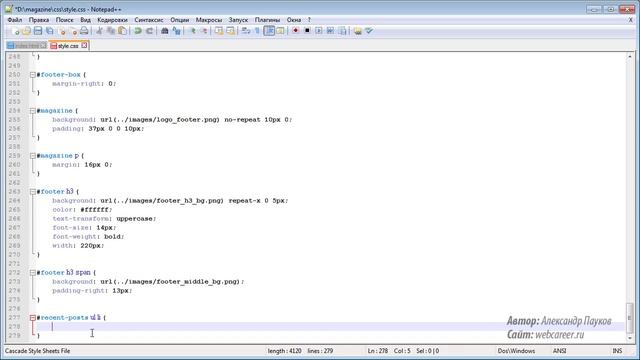Viewport: 640px width, 360px height.
Task: Click the Close All toolbar icon
Action: 73,31
